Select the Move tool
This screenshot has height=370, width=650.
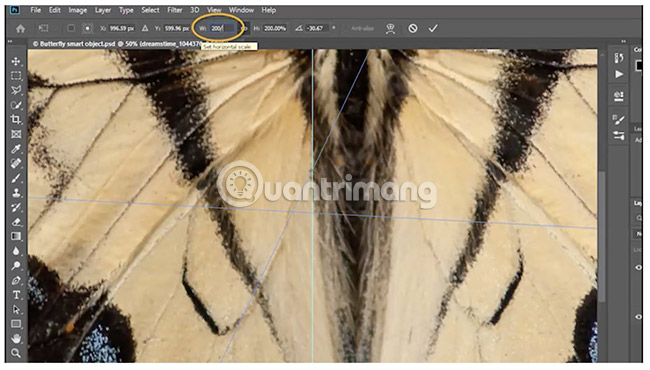click(x=16, y=61)
